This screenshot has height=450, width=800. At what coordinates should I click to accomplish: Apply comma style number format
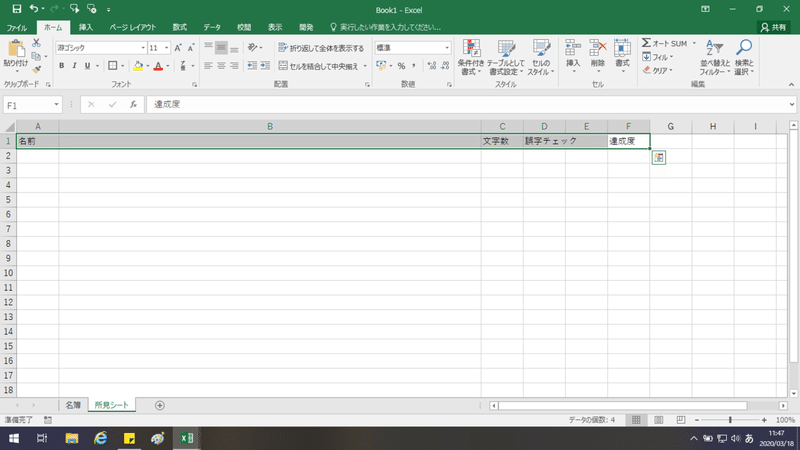point(414,66)
